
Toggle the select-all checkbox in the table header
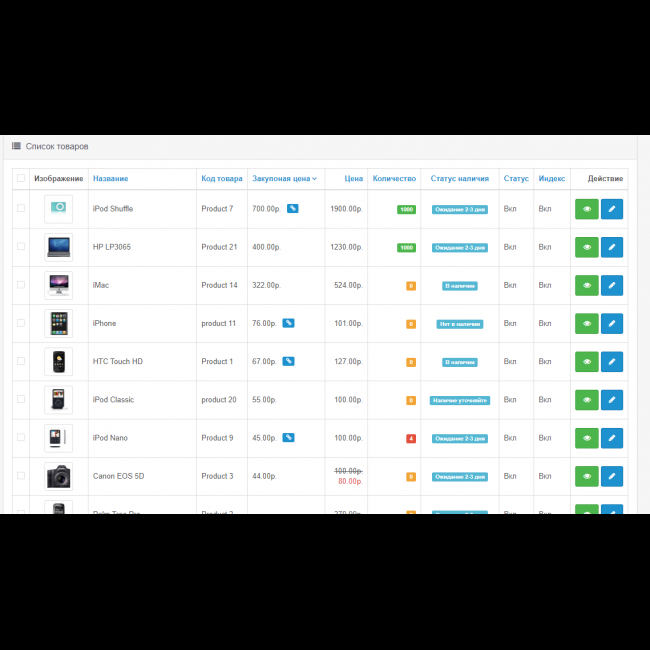[x=21, y=179]
